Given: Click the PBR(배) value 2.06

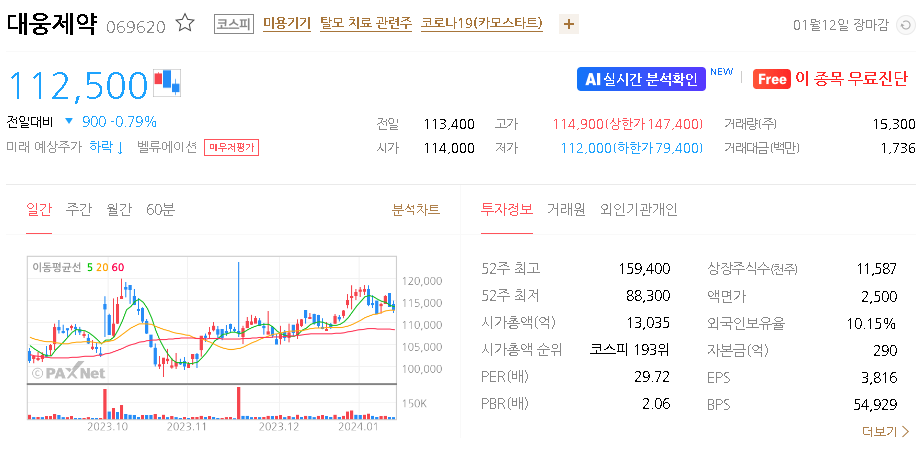Looking at the screenshot, I should (x=656, y=404).
